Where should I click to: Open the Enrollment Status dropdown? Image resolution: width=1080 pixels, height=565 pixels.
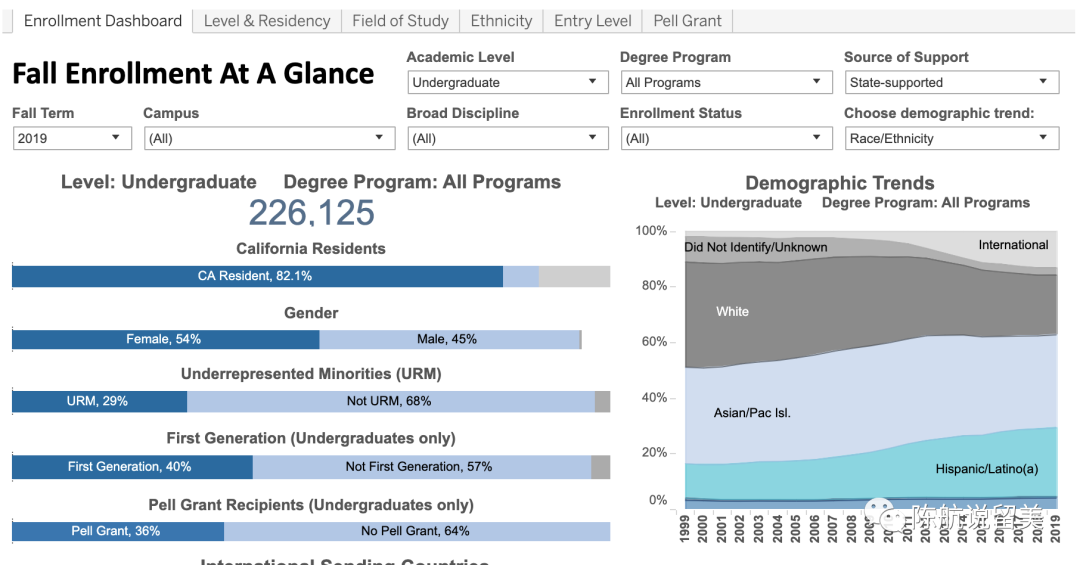coord(725,139)
